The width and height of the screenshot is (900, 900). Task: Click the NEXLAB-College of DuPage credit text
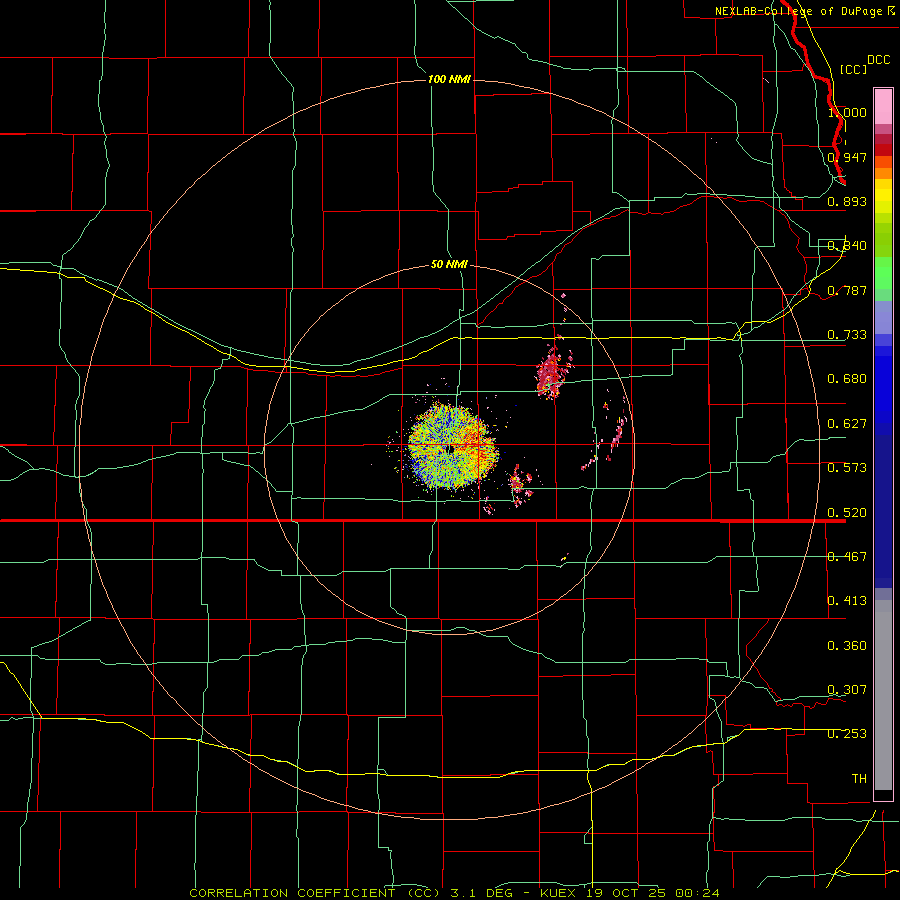[804, 11]
